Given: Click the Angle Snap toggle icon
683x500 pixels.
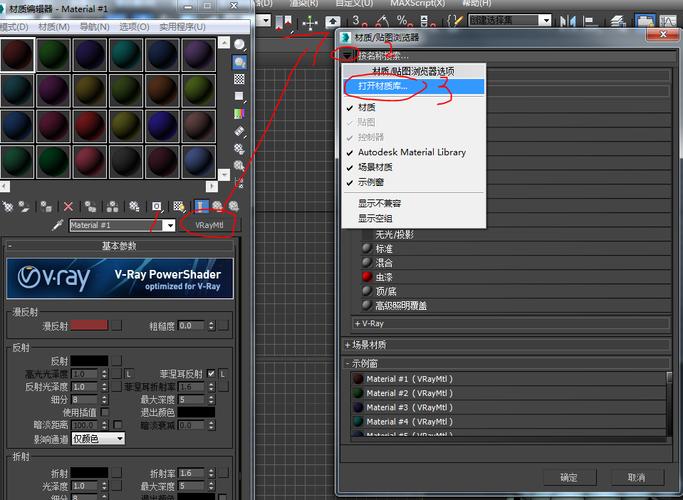Looking at the screenshot, I should 383,21.
